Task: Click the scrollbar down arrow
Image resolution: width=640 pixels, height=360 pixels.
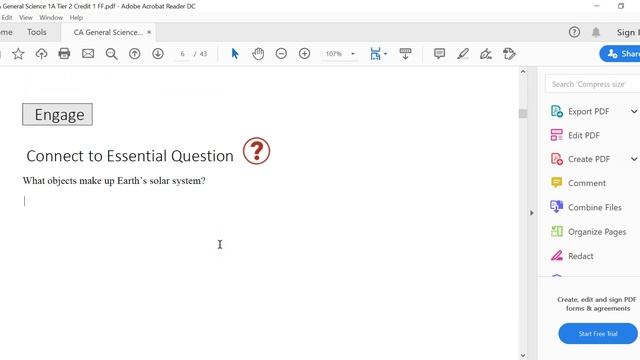Action: click(x=523, y=355)
